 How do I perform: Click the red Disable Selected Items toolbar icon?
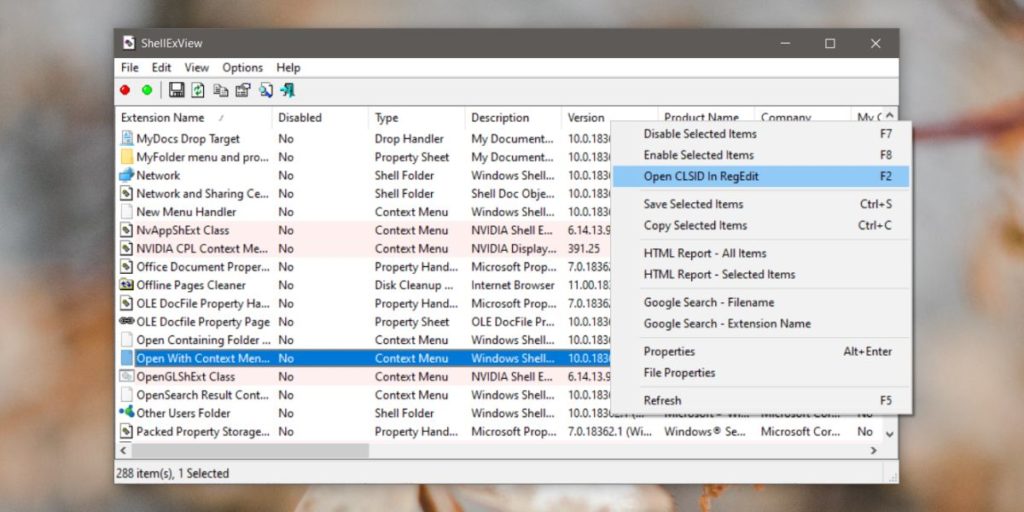[x=125, y=90]
